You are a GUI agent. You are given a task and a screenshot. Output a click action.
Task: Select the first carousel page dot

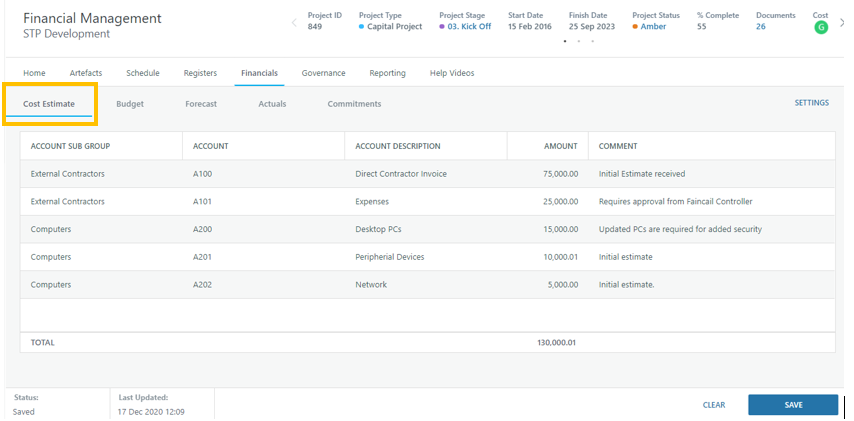pyautogui.click(x=565, y=41)
